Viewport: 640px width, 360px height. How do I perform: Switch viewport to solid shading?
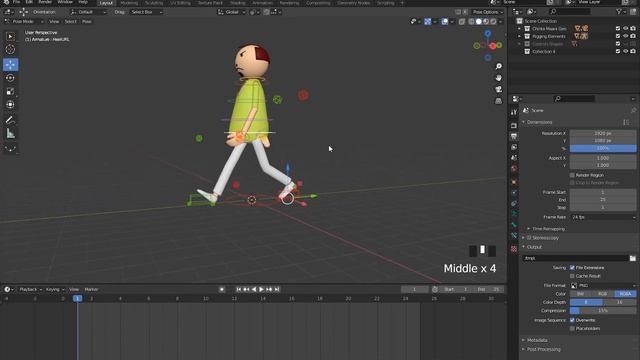(479, 21)
